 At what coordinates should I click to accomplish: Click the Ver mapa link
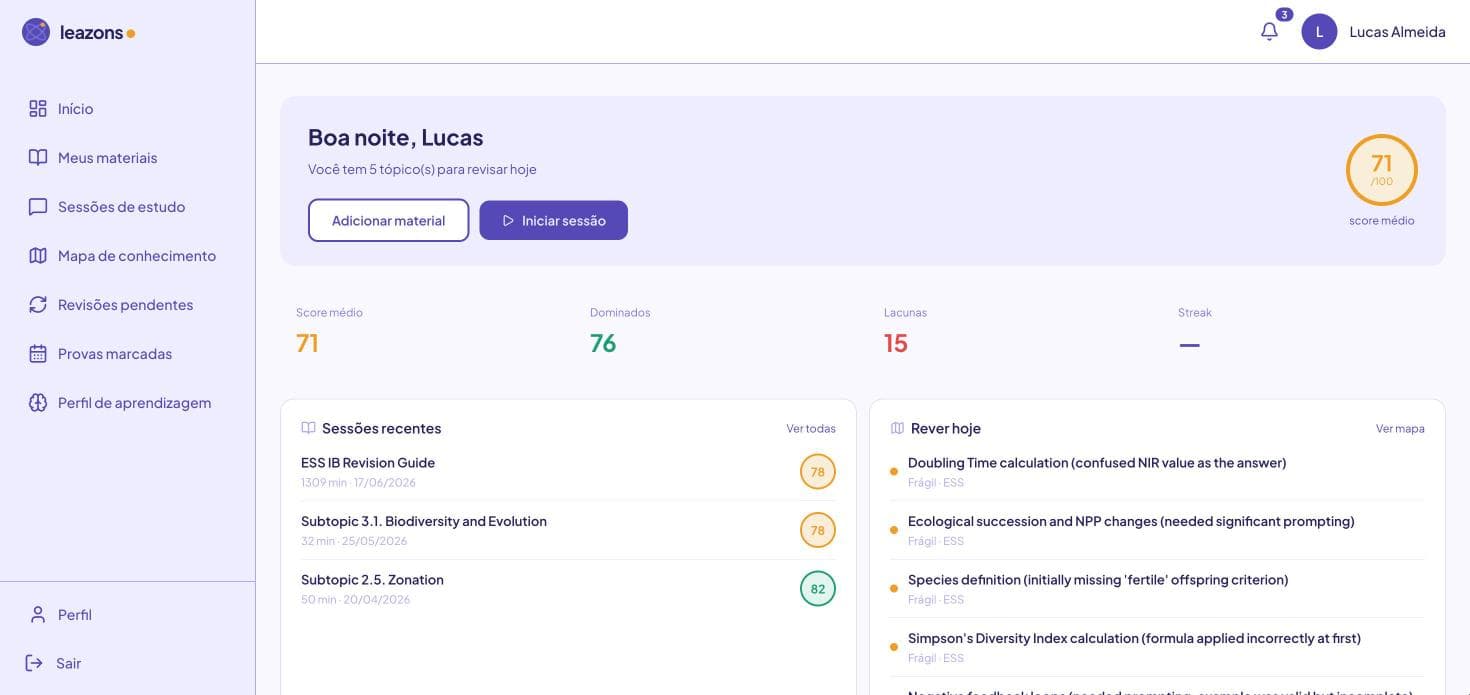(1400, 428)
